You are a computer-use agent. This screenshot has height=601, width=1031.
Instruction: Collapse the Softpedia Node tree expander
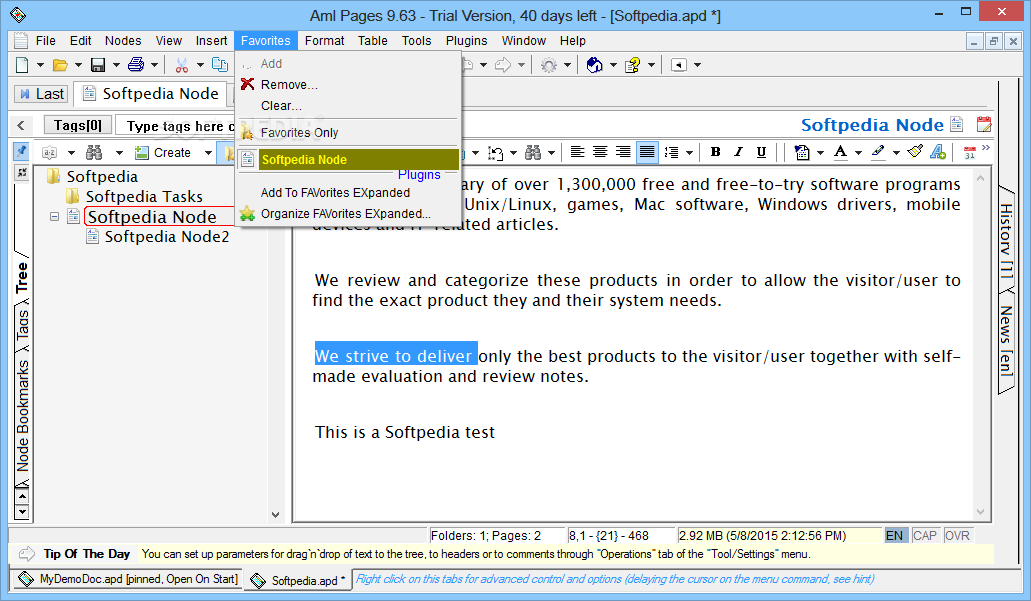click(x=55, y=216)
